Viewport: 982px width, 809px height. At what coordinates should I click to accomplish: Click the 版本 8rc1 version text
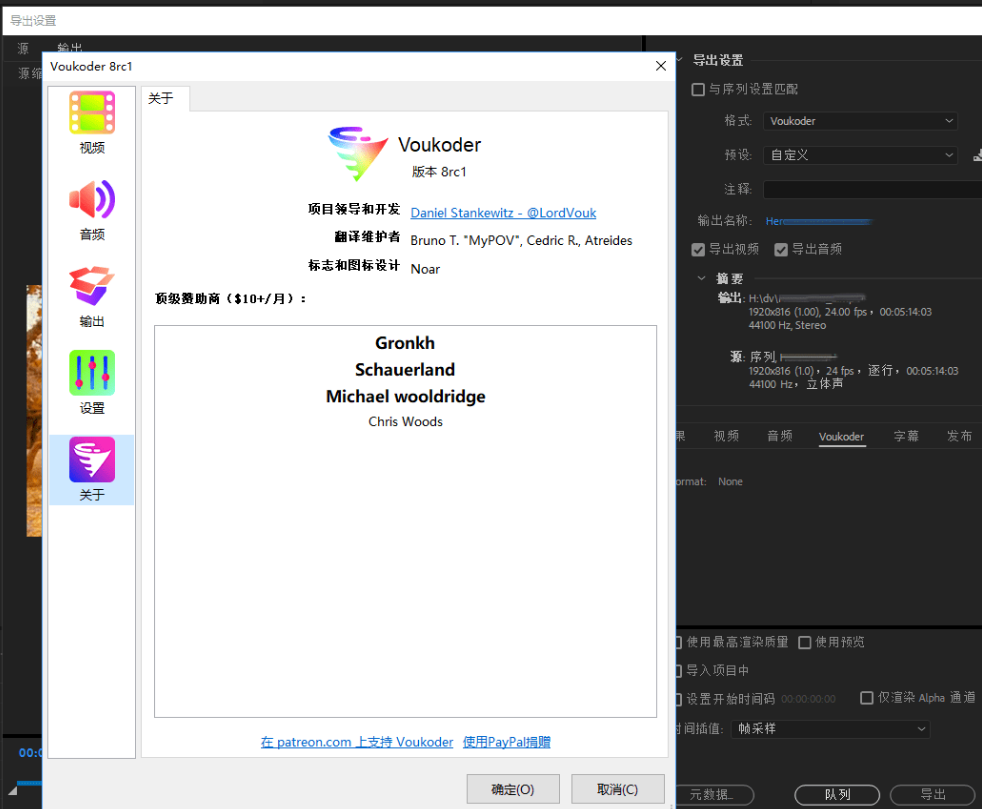pos(439,172)
